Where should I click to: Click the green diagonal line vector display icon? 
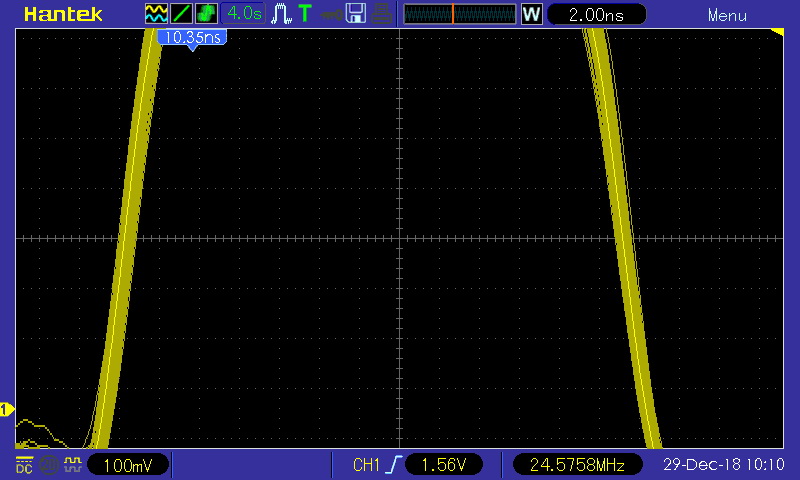click(181, 14)
